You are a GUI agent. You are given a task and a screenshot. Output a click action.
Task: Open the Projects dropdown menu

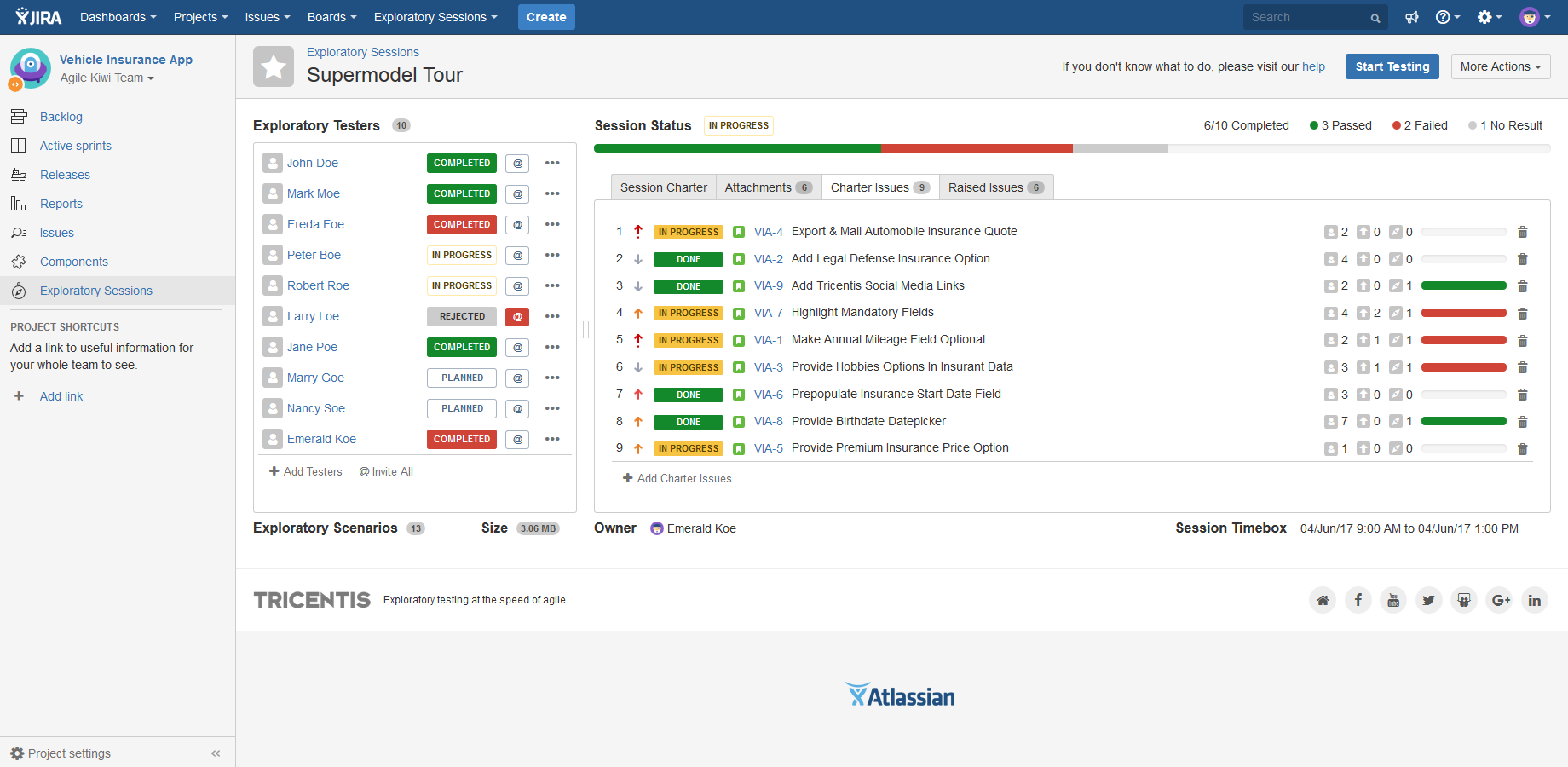201,17
